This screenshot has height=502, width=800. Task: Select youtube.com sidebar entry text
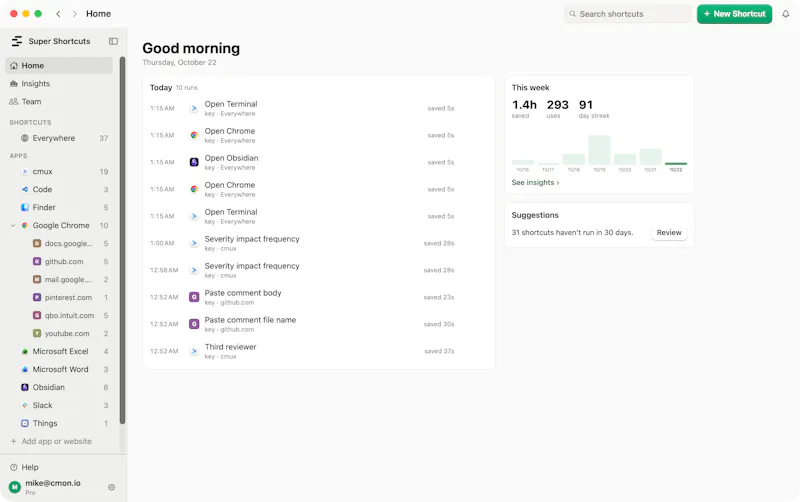tap(67, 333)
